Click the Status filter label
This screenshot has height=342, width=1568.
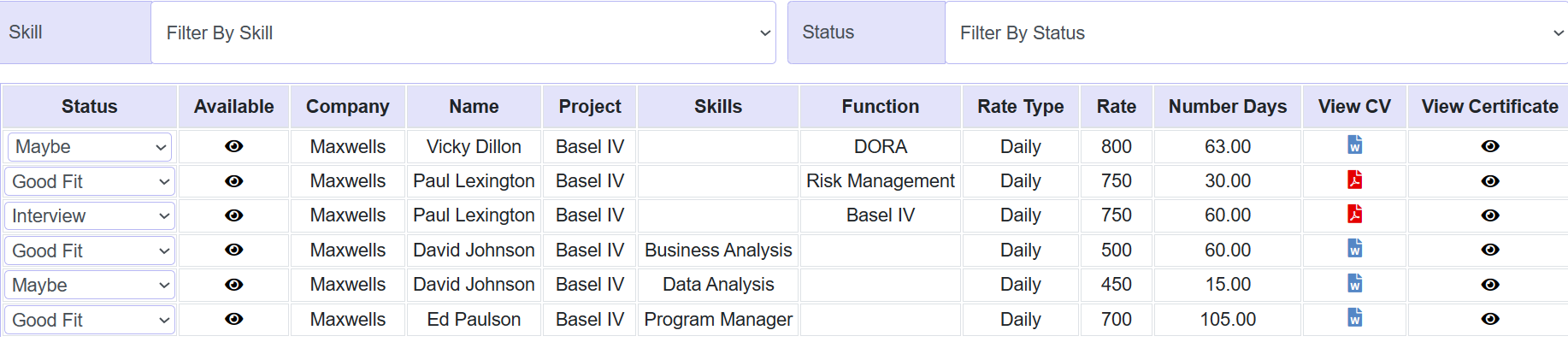point(866,32)
